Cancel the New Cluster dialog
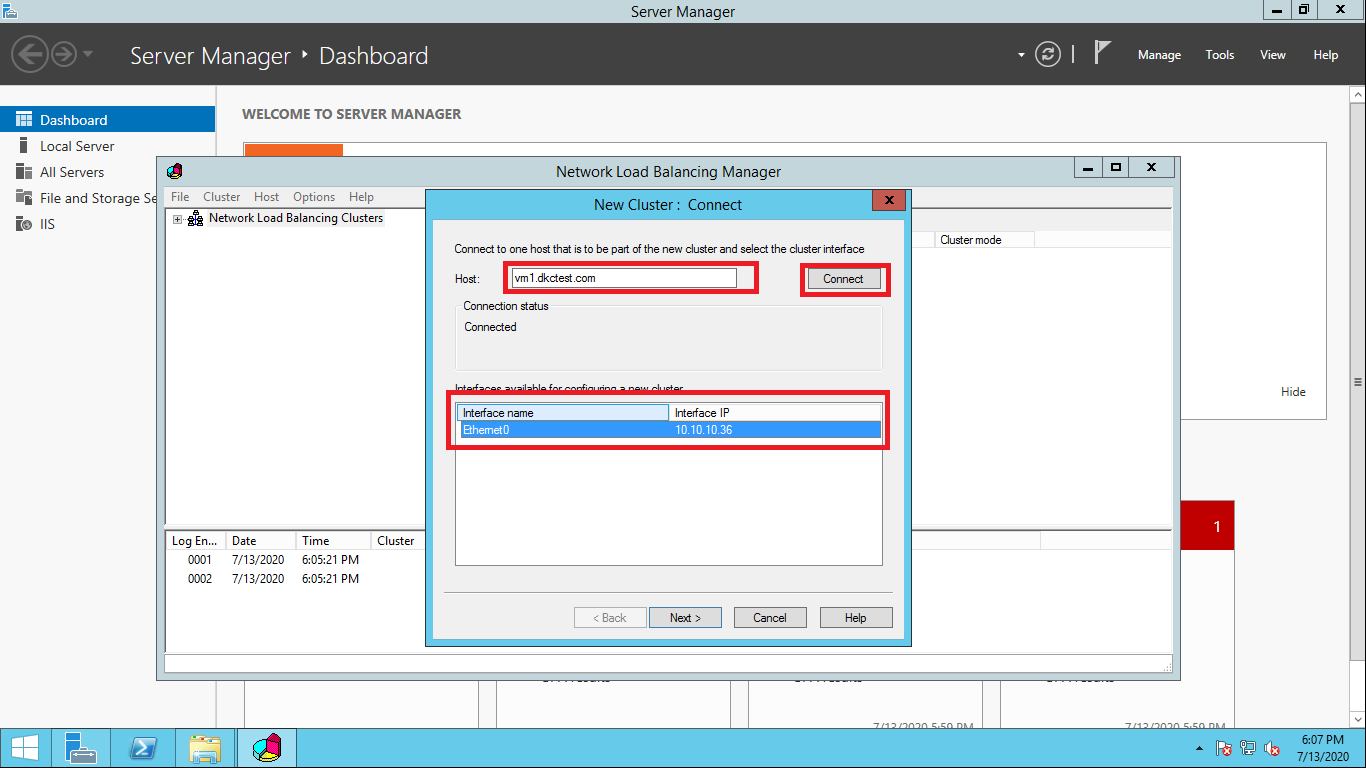The height and width of the screenshot is (768, 1366). tap(770, 618)
